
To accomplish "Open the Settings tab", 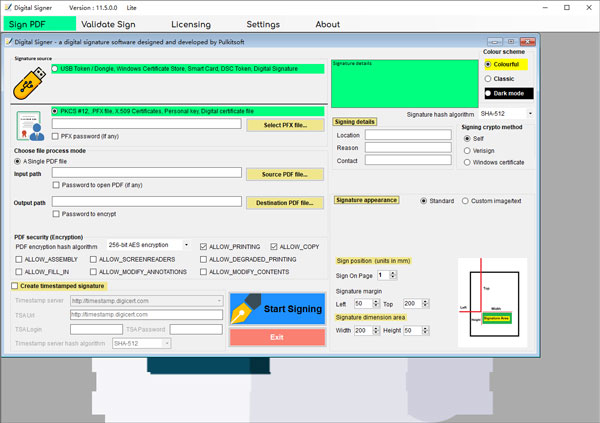I will click(x=263, y=24).
